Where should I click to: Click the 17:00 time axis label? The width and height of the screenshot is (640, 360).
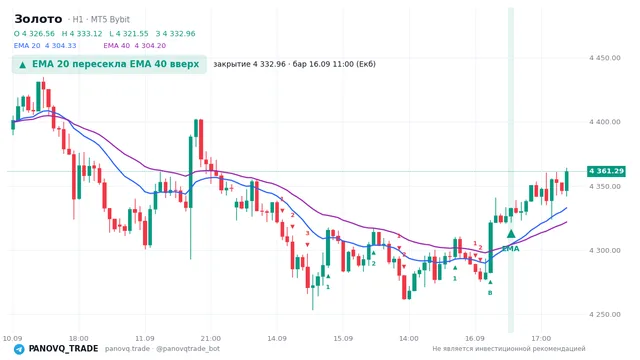click(541, 338)
